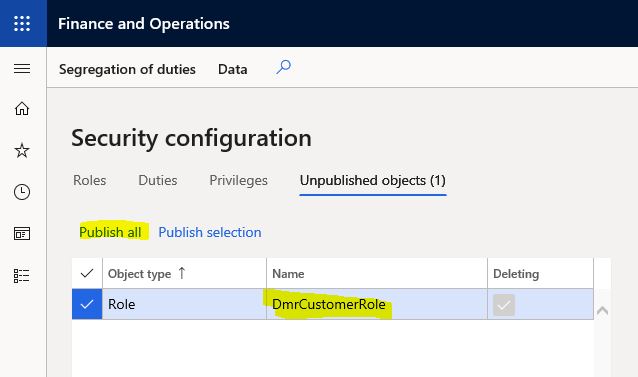
Task: Switch to the Privileges tab
Action: click(x=238, y=180)
